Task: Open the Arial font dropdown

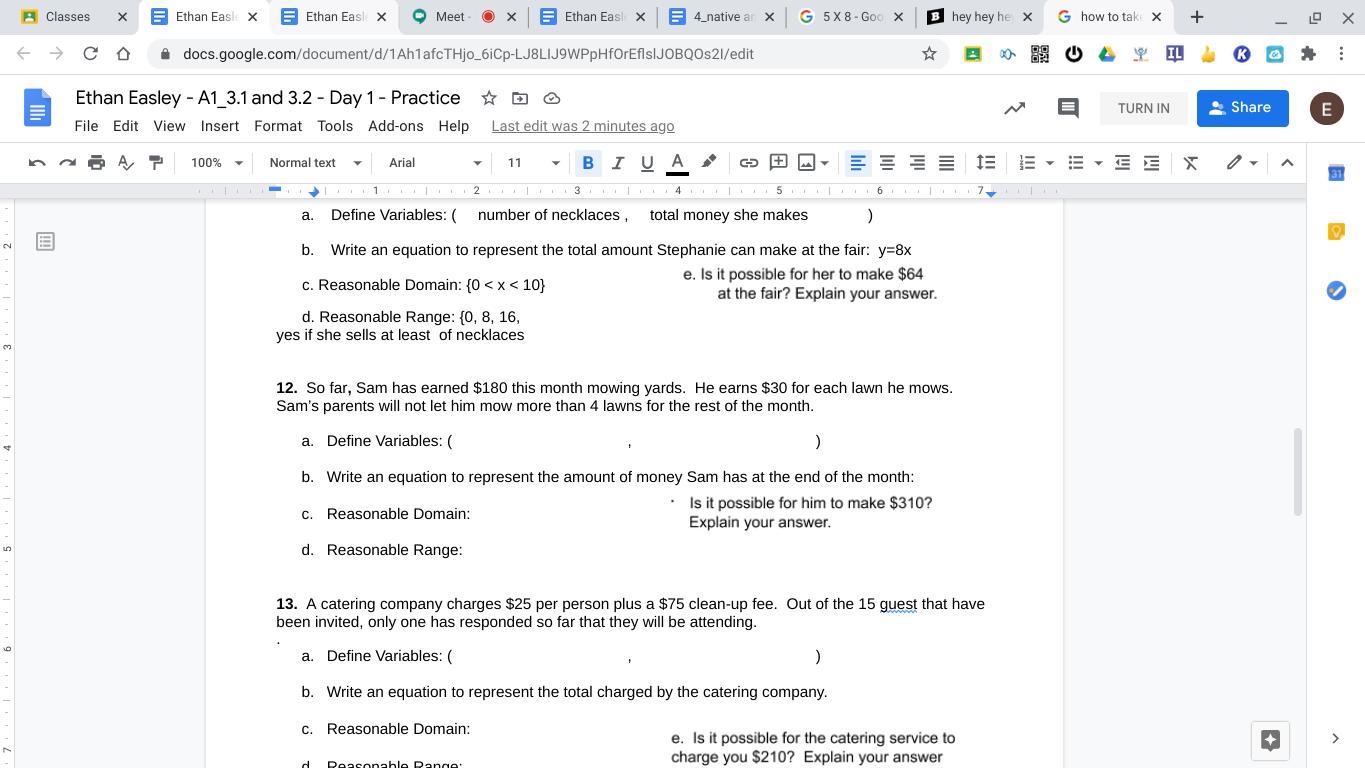Action: coord(434,163)
